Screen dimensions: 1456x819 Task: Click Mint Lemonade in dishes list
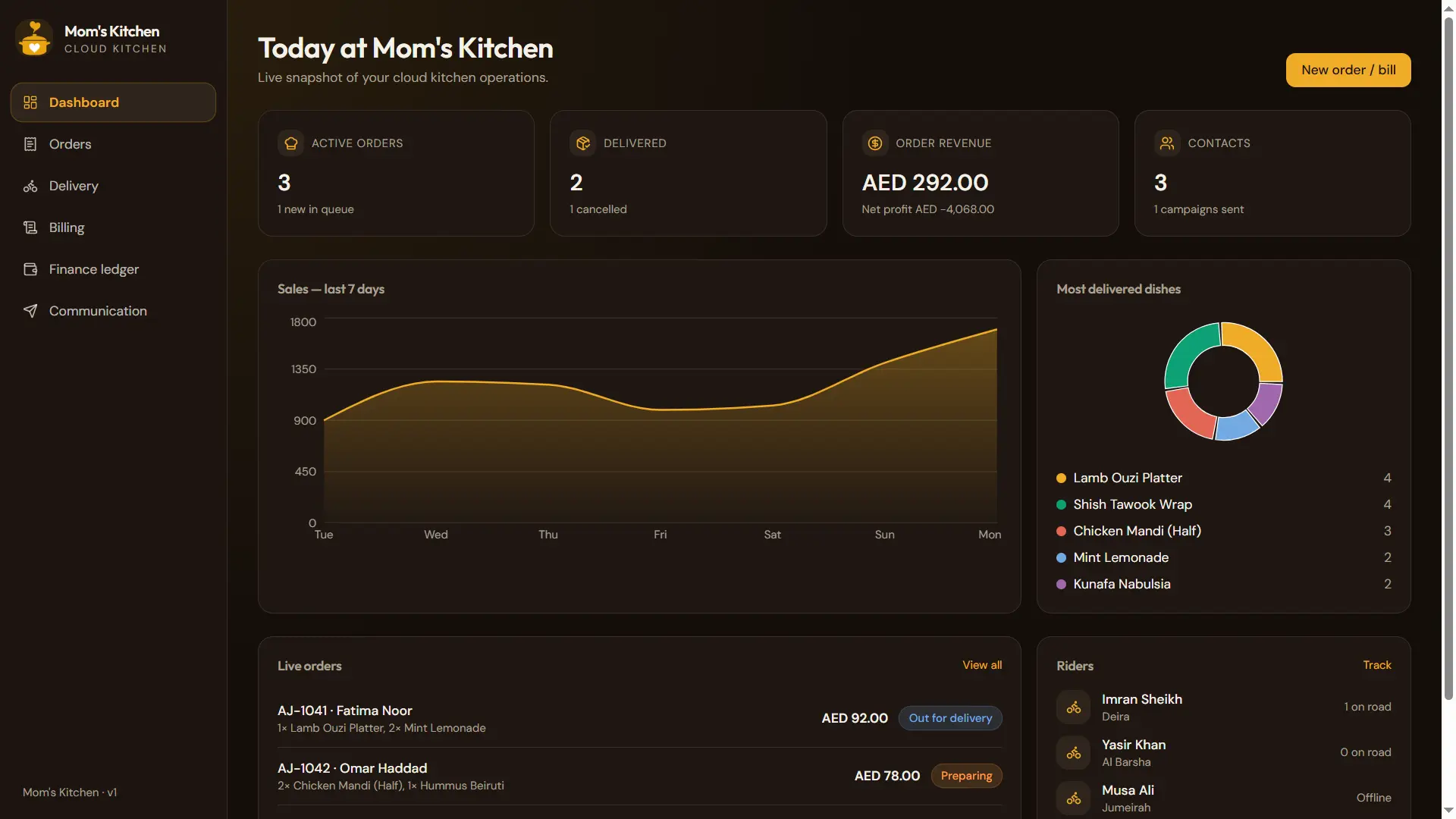(1121, 557)
